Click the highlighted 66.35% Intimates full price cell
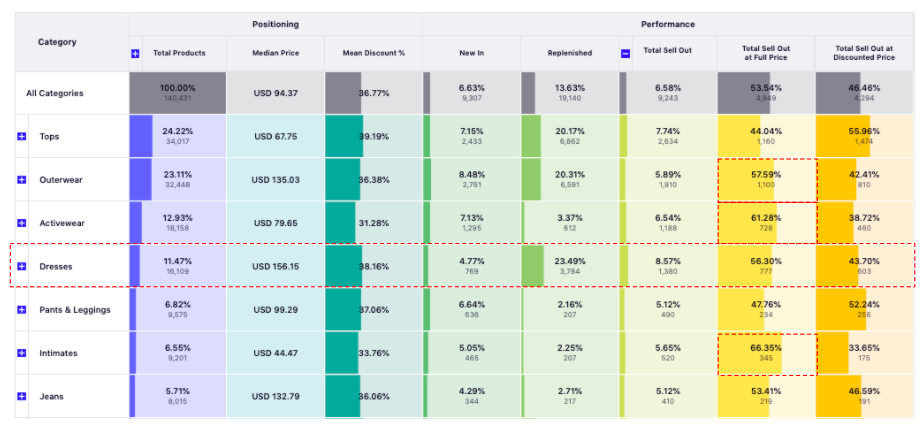Viewport: 922px width, 424px height. (x=766, y=353)
